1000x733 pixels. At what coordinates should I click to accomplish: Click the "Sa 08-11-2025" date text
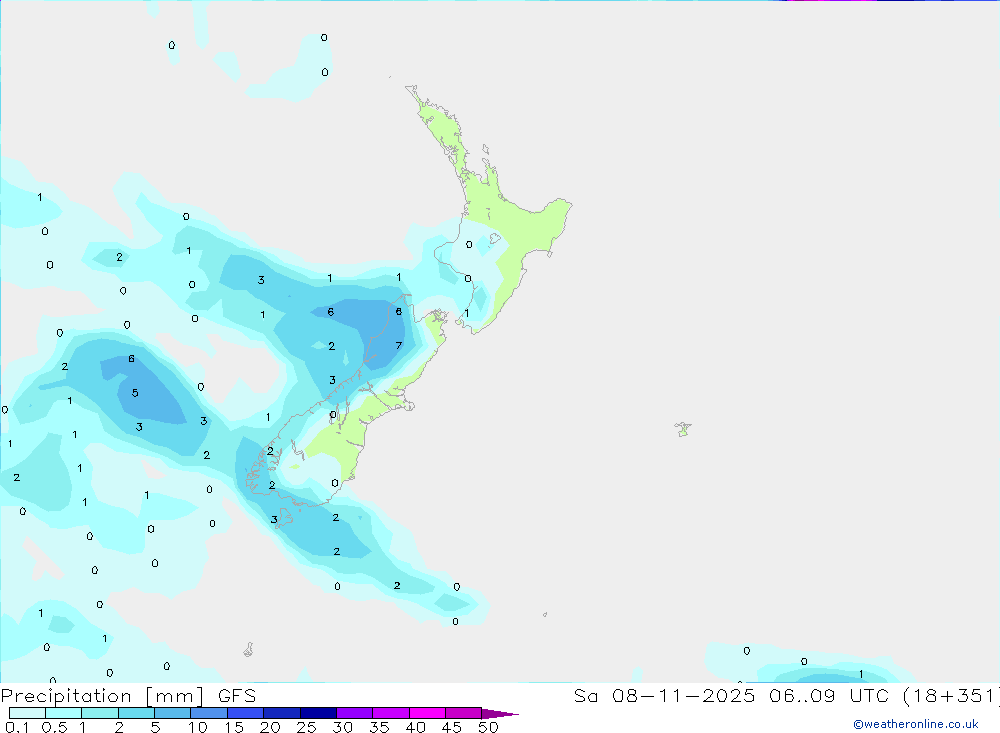[664, 695]
